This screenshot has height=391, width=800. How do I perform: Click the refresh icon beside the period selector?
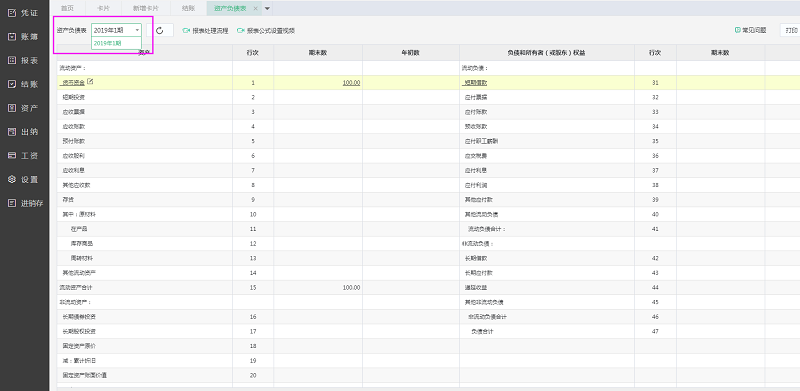[160, 31]
